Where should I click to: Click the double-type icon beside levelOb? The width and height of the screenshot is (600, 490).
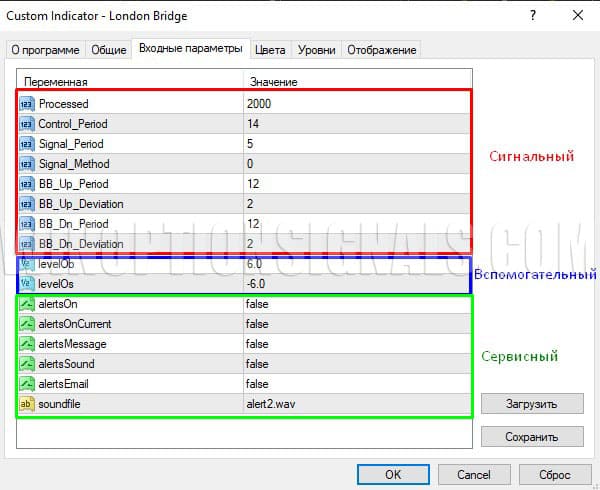27,265
